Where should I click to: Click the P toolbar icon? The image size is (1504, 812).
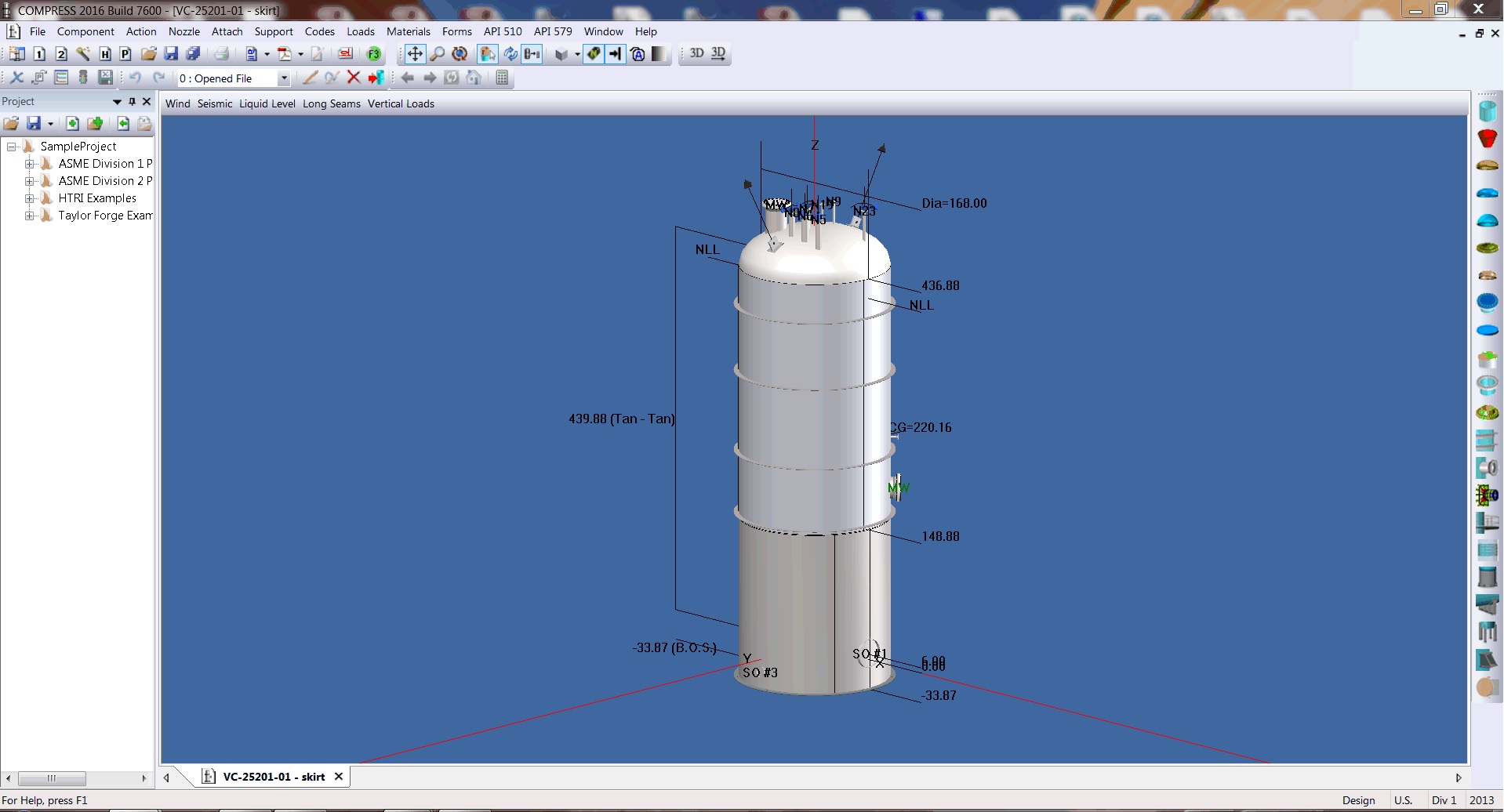[x=125, y=54]
